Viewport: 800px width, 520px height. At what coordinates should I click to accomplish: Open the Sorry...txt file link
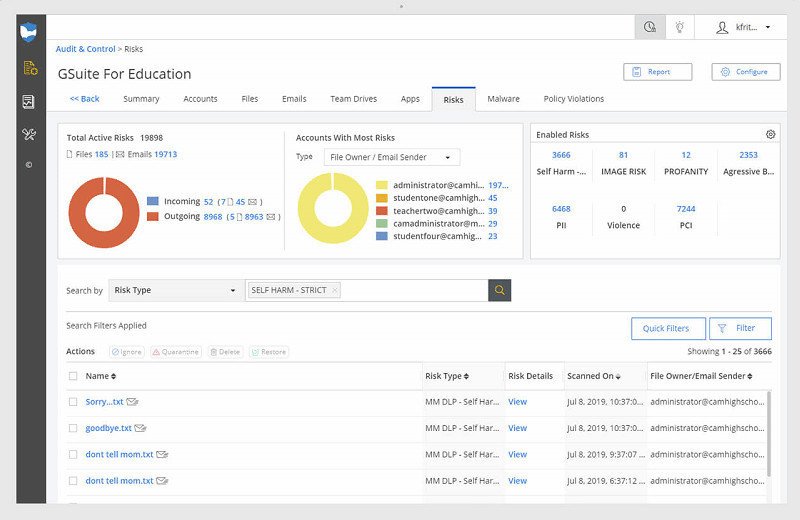pyautogui.click(x=105, y=402)
